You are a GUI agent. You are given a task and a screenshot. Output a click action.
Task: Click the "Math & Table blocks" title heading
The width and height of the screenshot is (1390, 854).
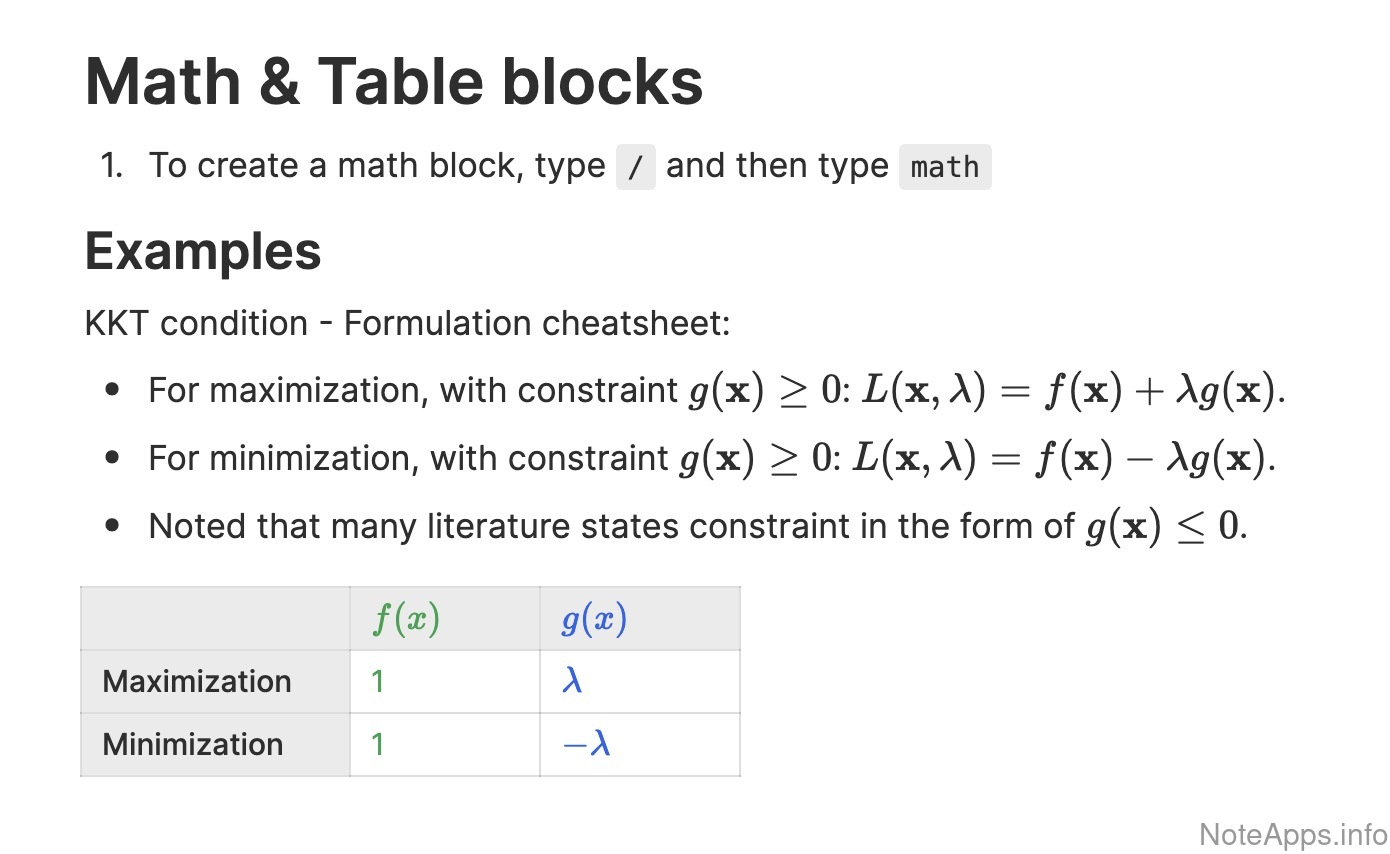(x=394, y=81)
